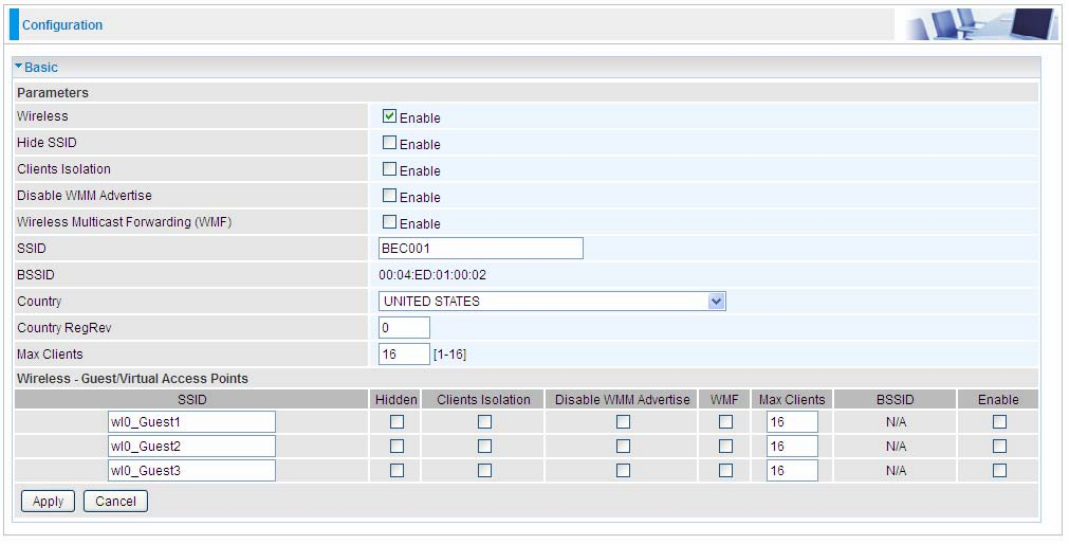Click the Parameters section heading
The image size is (1069, 544).
[x=52, y=93]
